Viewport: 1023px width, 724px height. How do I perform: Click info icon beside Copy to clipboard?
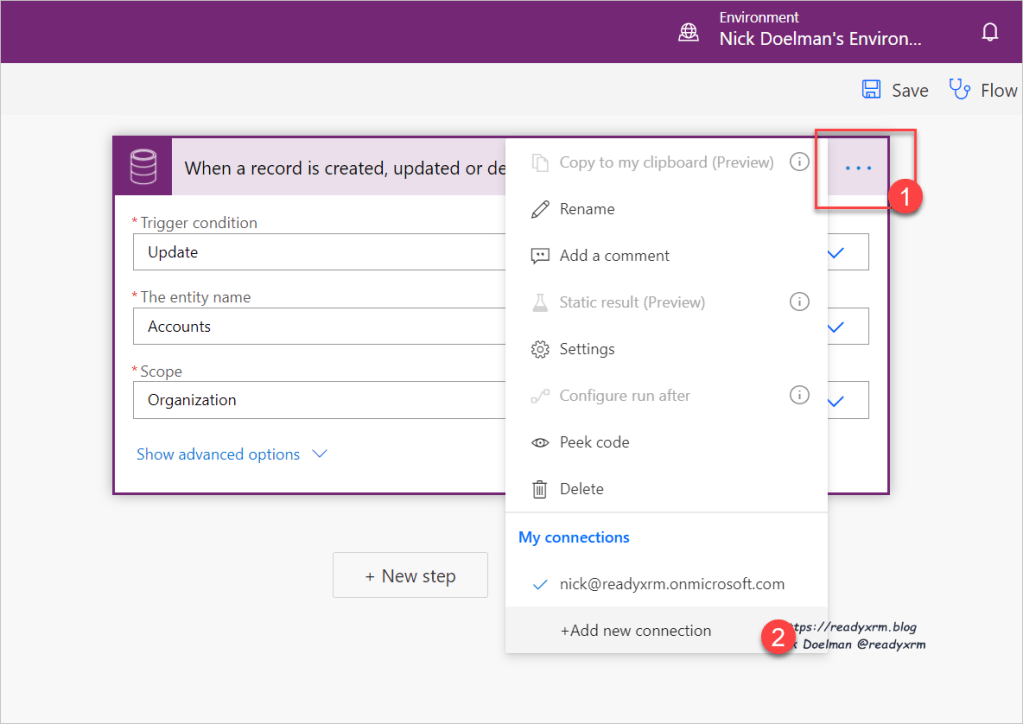tap(799, 162)
